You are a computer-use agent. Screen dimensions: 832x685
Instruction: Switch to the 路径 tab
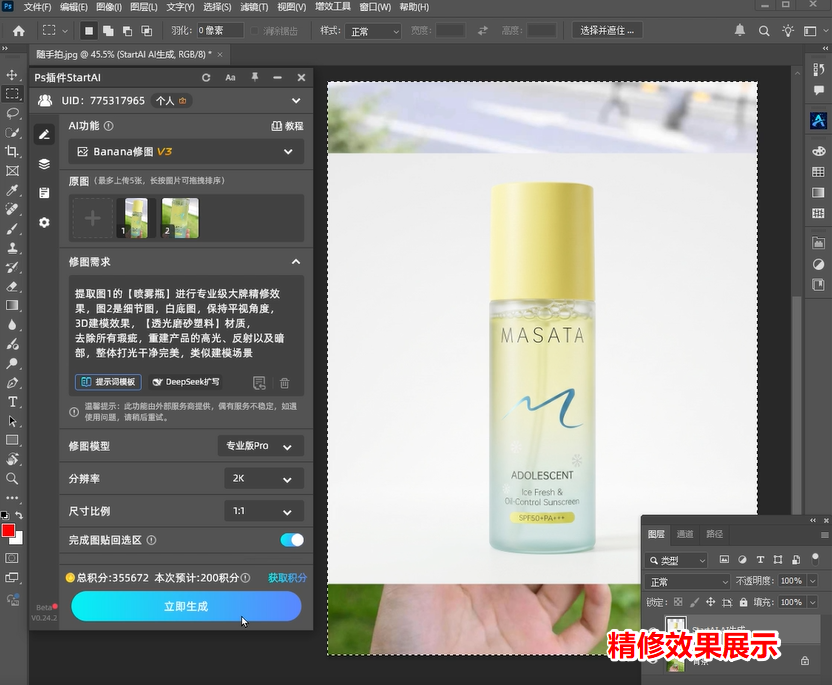tap(714, 534)
